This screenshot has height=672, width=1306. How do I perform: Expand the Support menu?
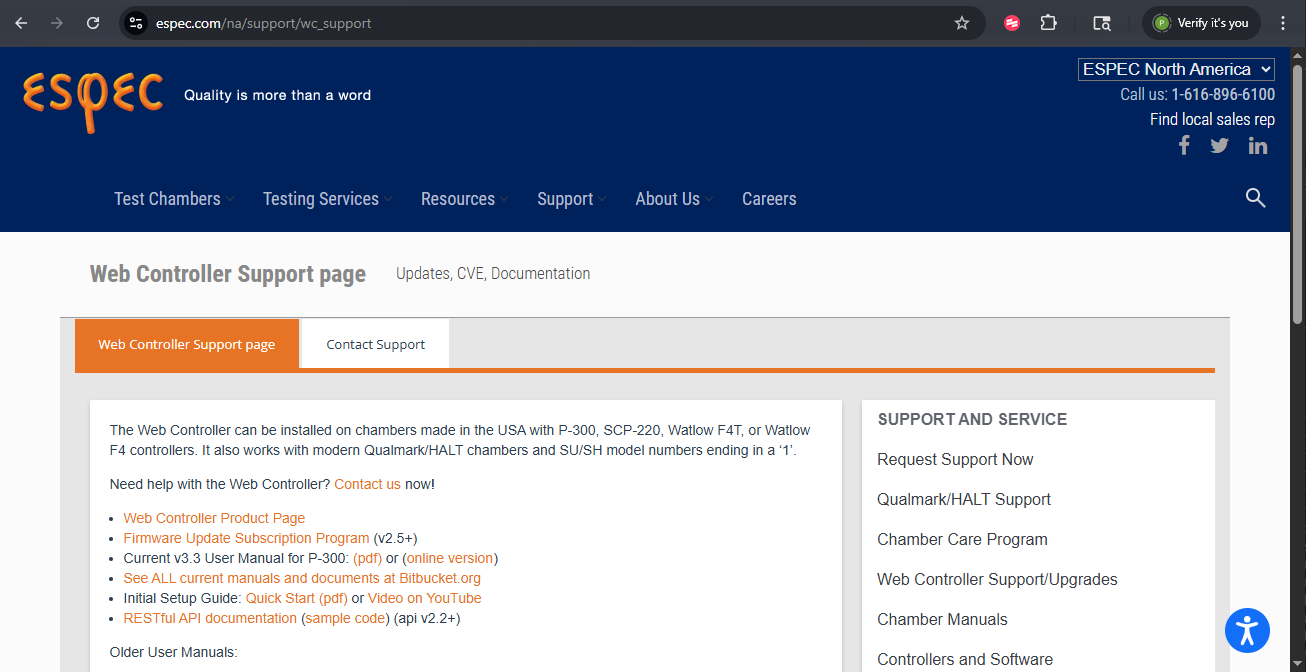coord(572,199)
